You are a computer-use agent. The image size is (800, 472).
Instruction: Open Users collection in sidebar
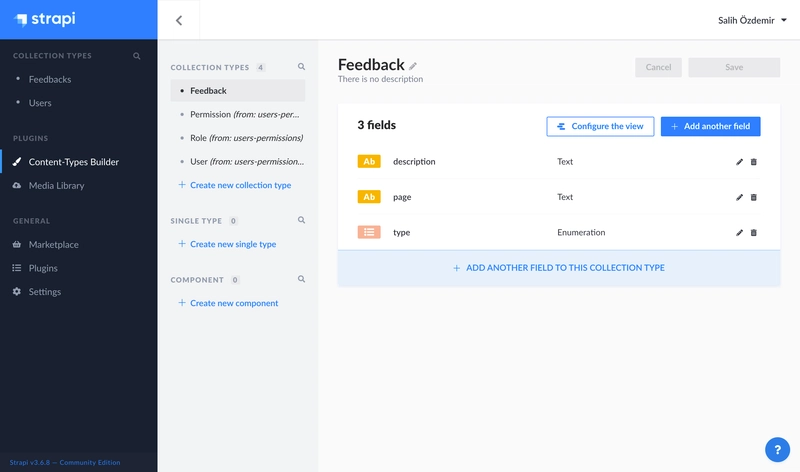point(40,103)
